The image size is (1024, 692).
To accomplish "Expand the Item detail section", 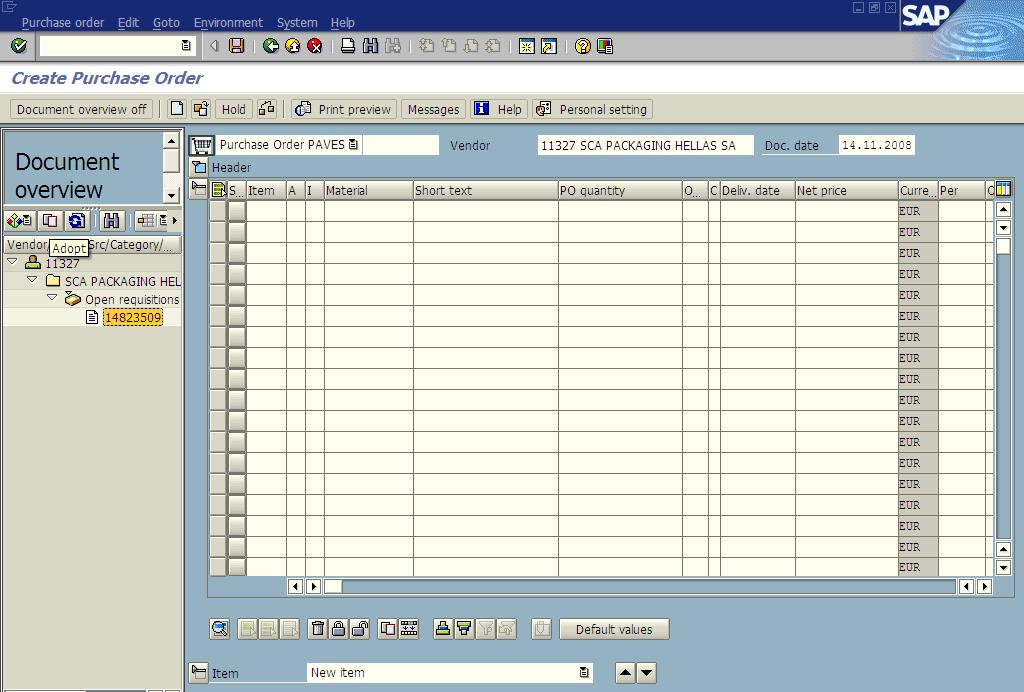I will click(x=199, y=672).
